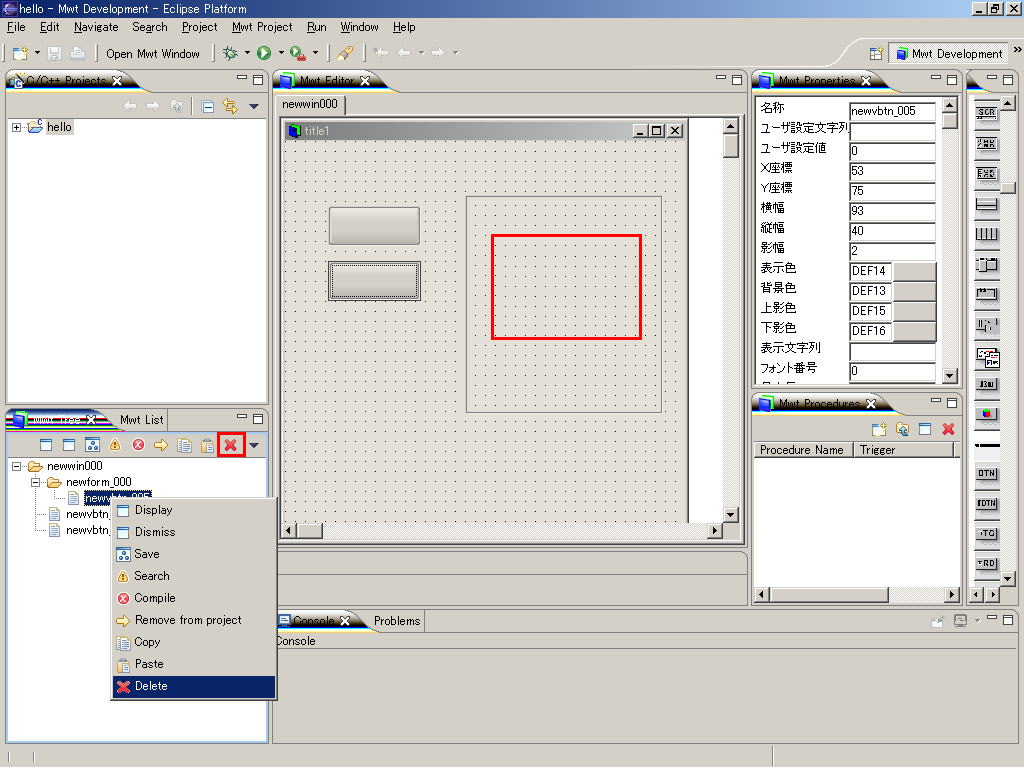Switch to the Problems tab

tap(396, 621)
